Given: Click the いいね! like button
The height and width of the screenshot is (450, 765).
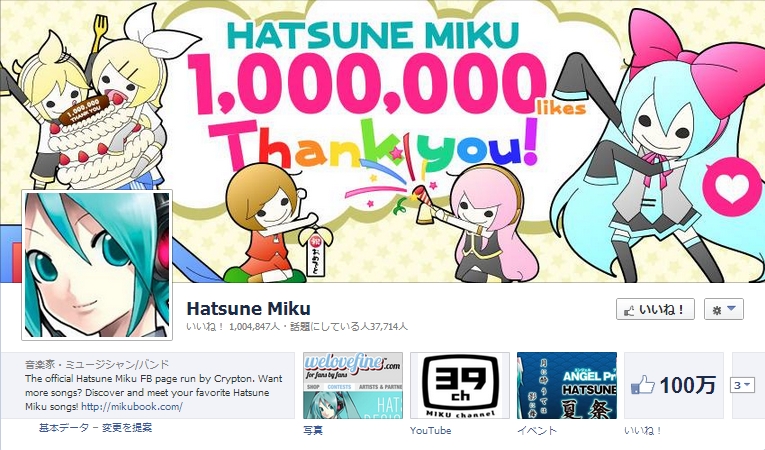Looking at the screenshot, I should (655, 309).
